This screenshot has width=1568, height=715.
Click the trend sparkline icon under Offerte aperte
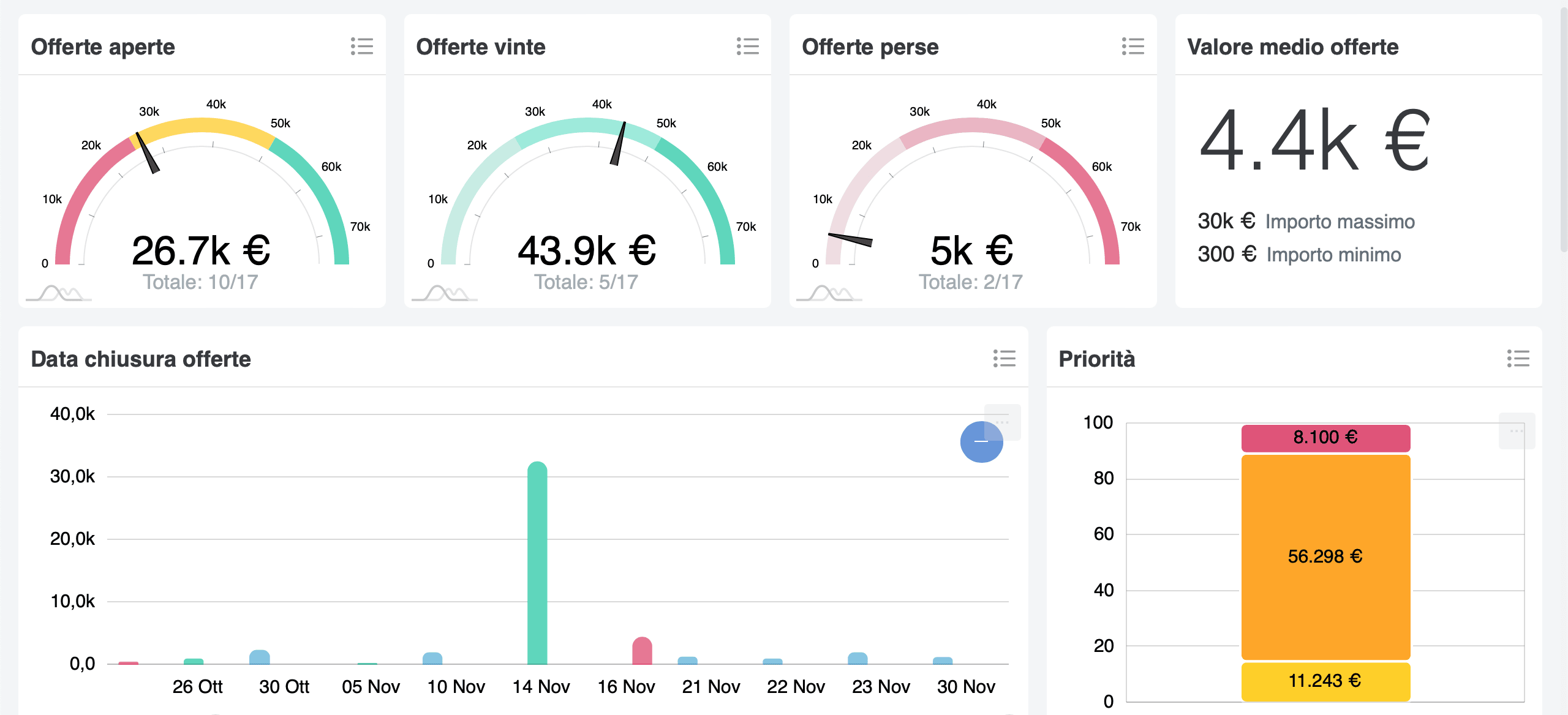click(59, 294)
